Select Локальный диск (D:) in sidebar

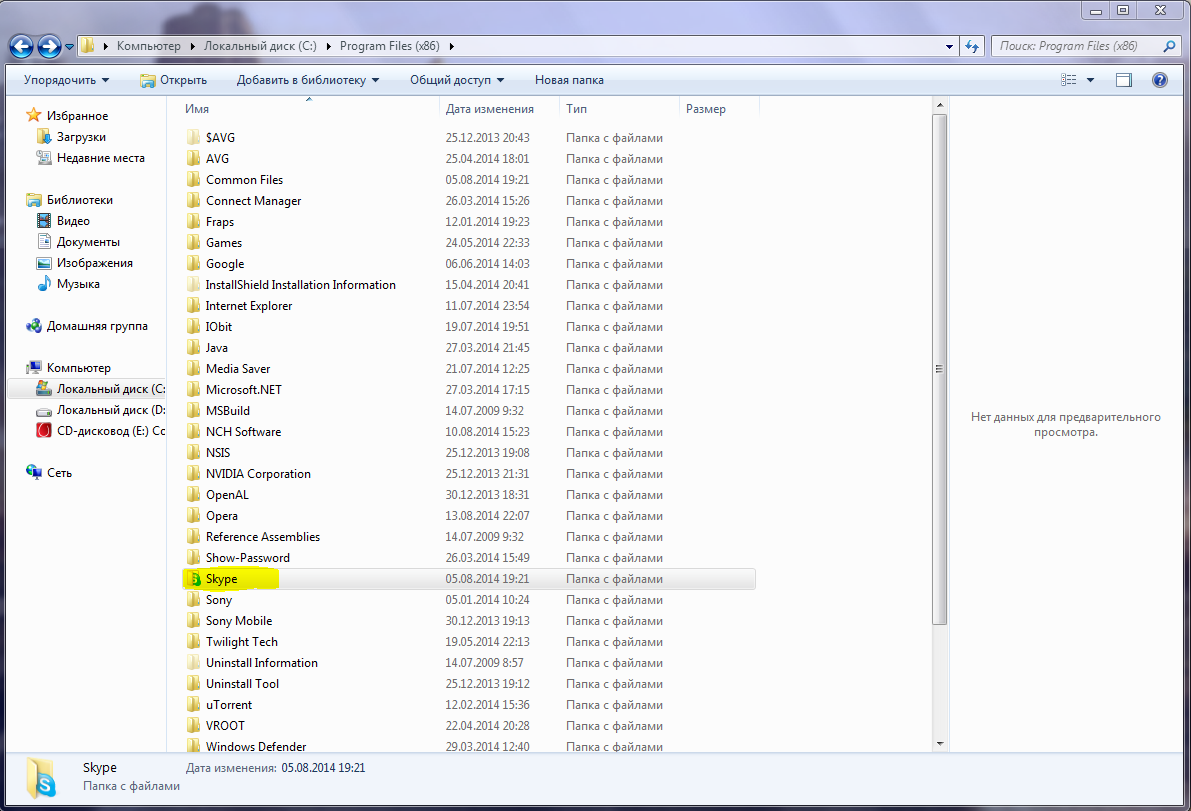110,409
